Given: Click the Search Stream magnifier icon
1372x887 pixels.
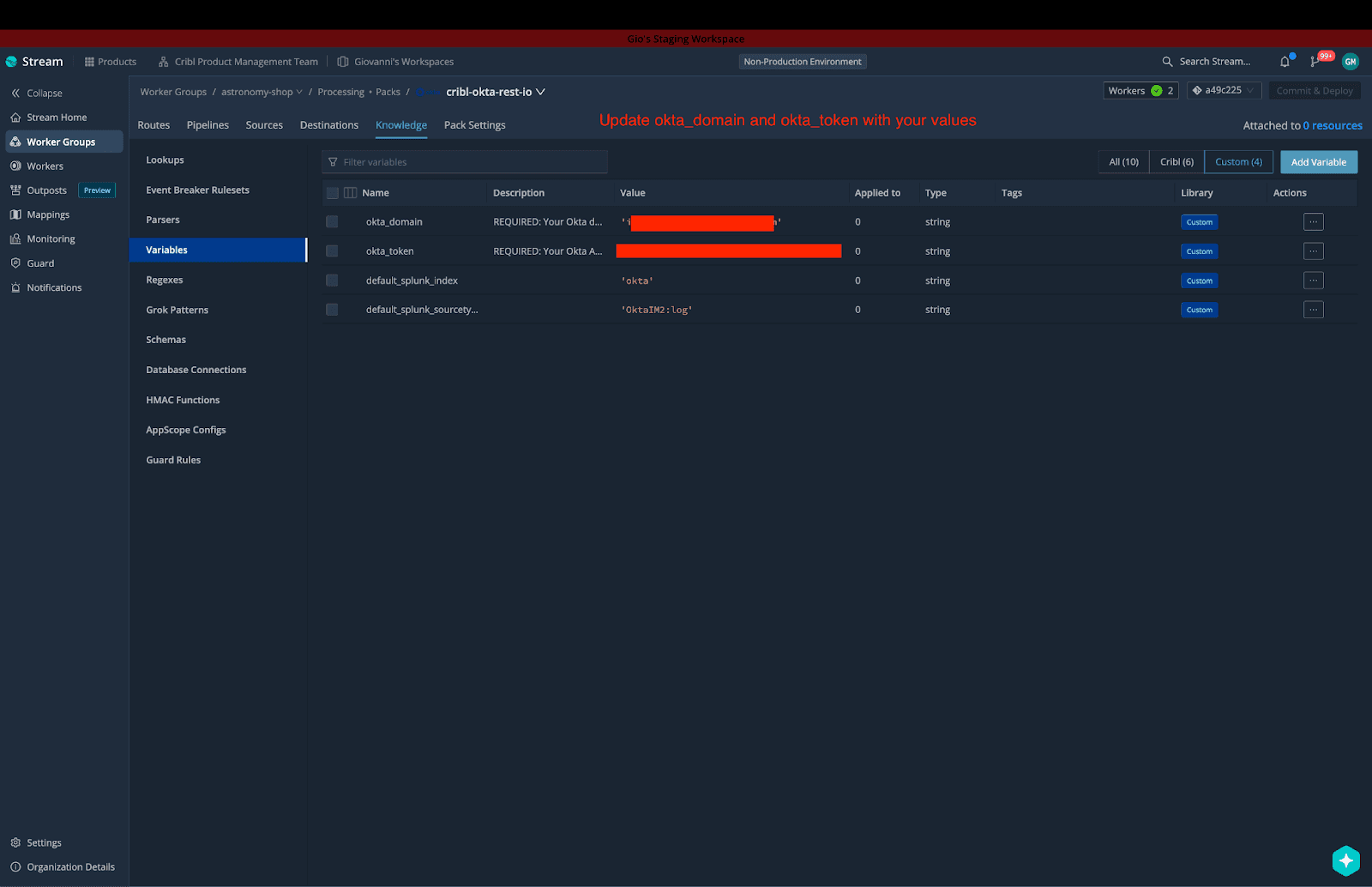Looking at the screenshot, I should pos(1167,62).
